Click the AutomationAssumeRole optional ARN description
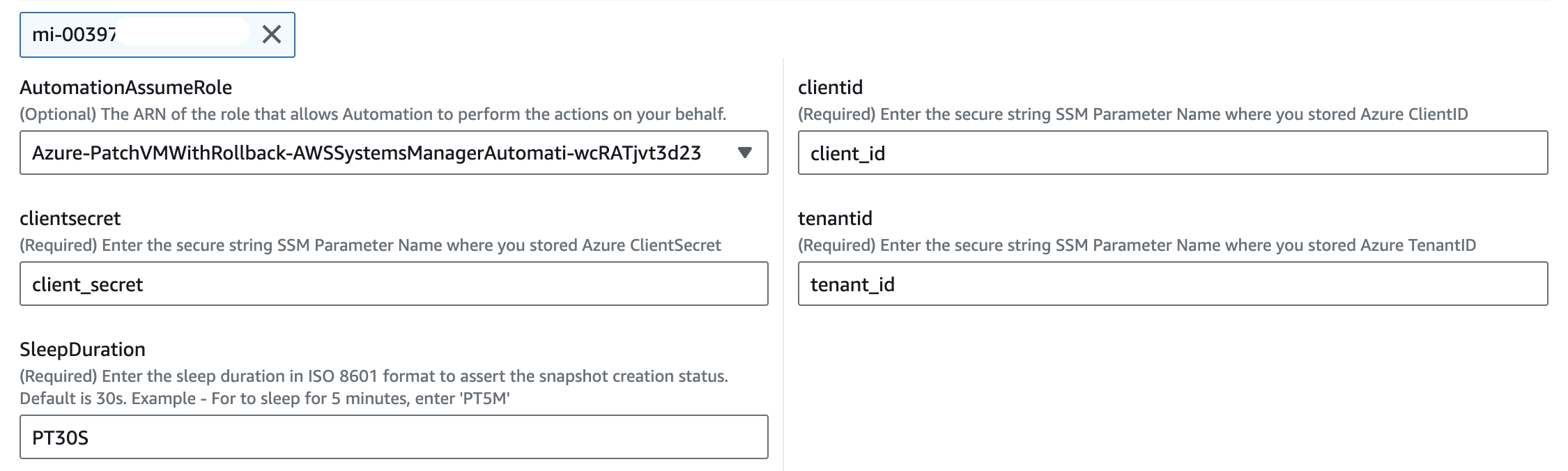1568x471 pixels. point(373,114)
